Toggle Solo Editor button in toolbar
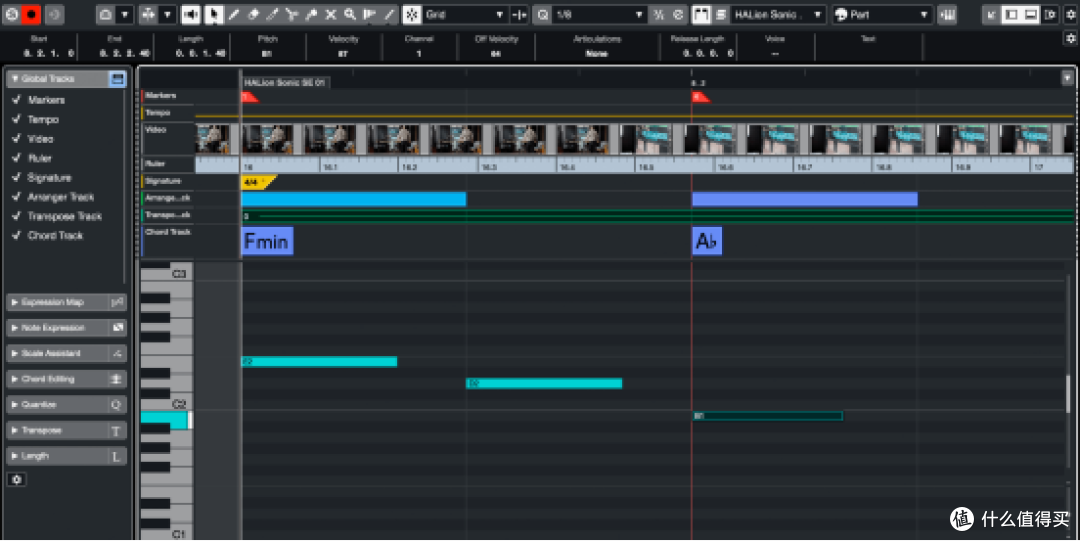The image size is (1080, 542). [x=12, y=14]
